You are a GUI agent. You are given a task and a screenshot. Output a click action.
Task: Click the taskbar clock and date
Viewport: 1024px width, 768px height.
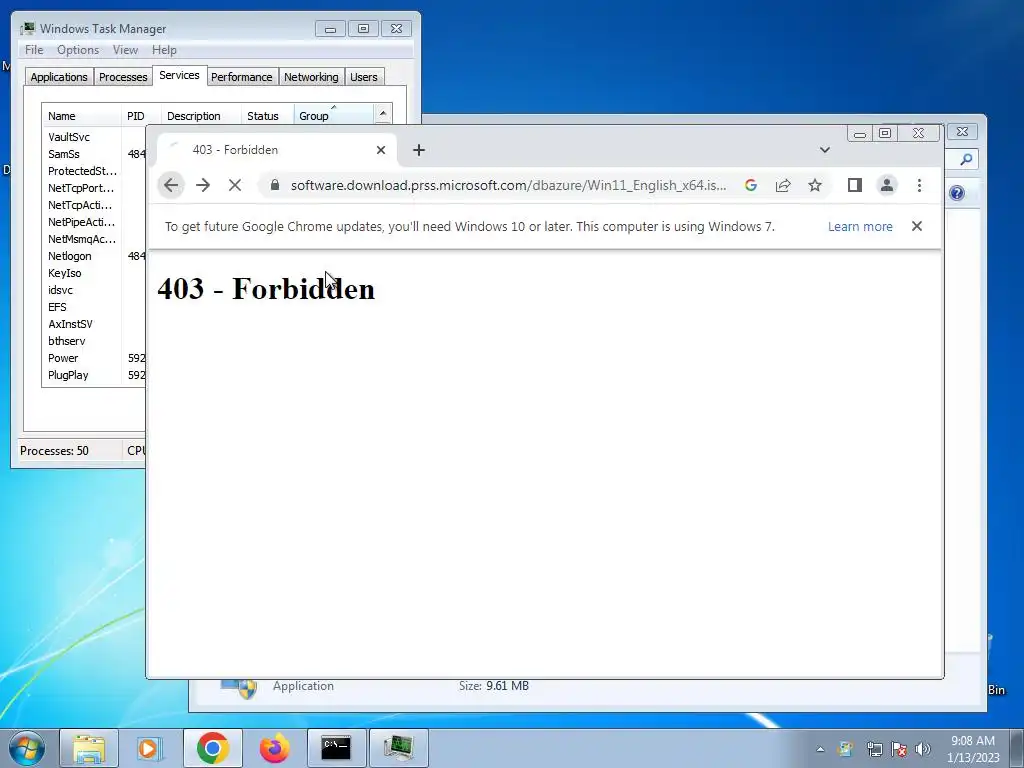pyautogui.click(x=973, y=749)
